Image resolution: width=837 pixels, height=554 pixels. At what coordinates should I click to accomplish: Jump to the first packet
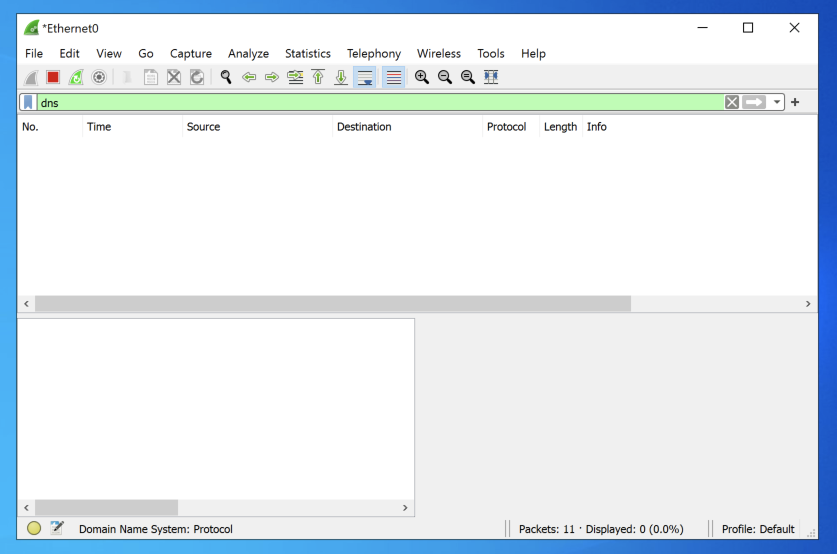point(318,77)
